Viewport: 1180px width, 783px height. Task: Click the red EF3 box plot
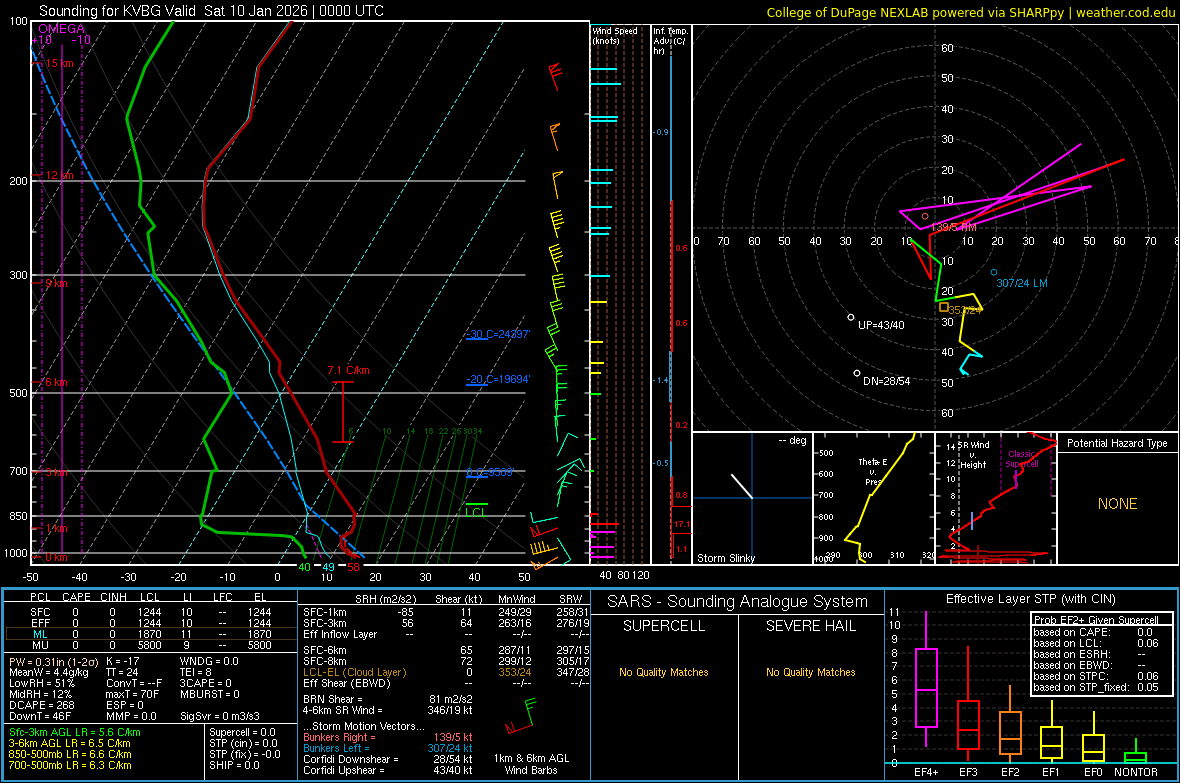click(x=968, y=724)
